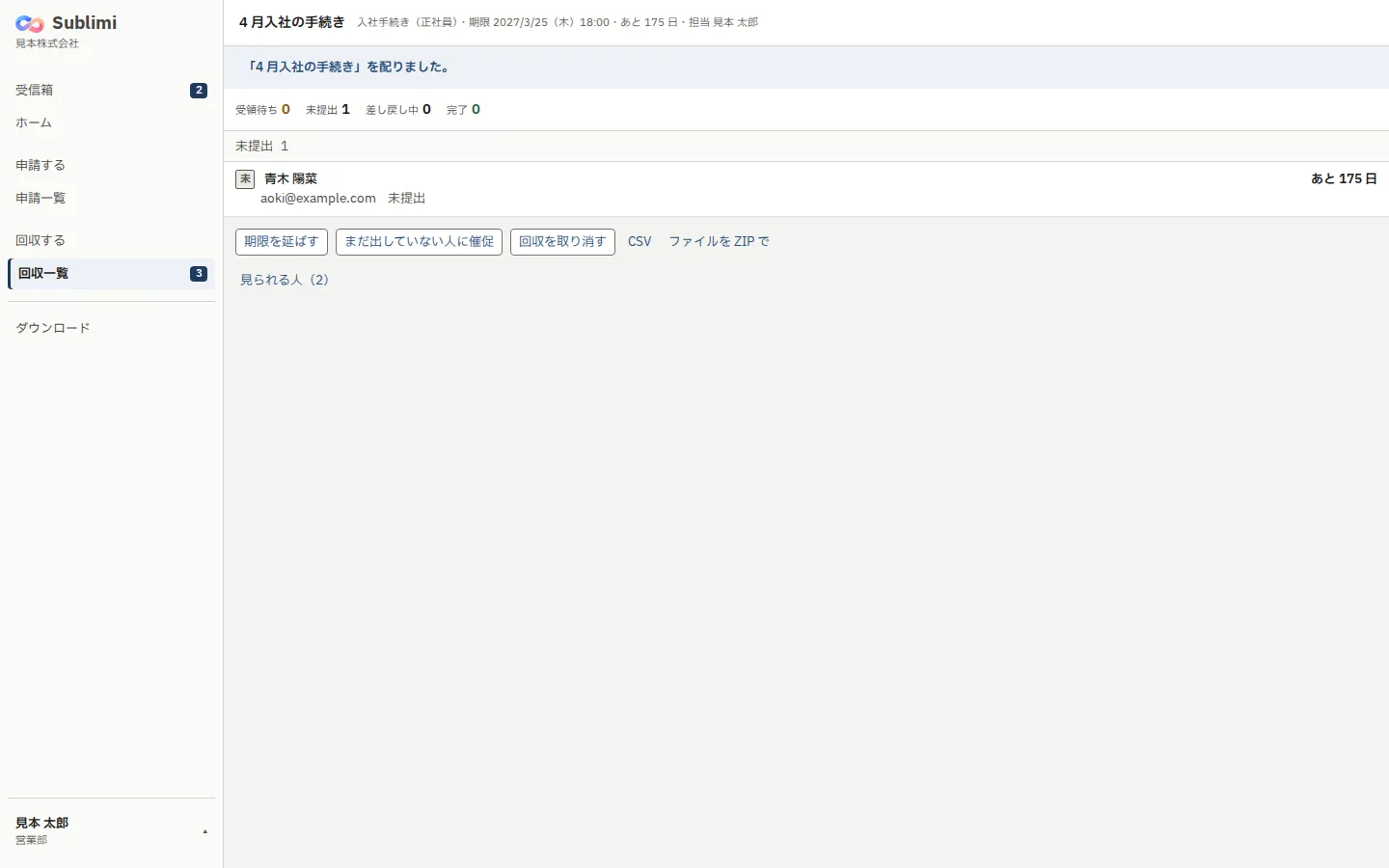
Task: Open 申請する page
Action: (111, 165)
